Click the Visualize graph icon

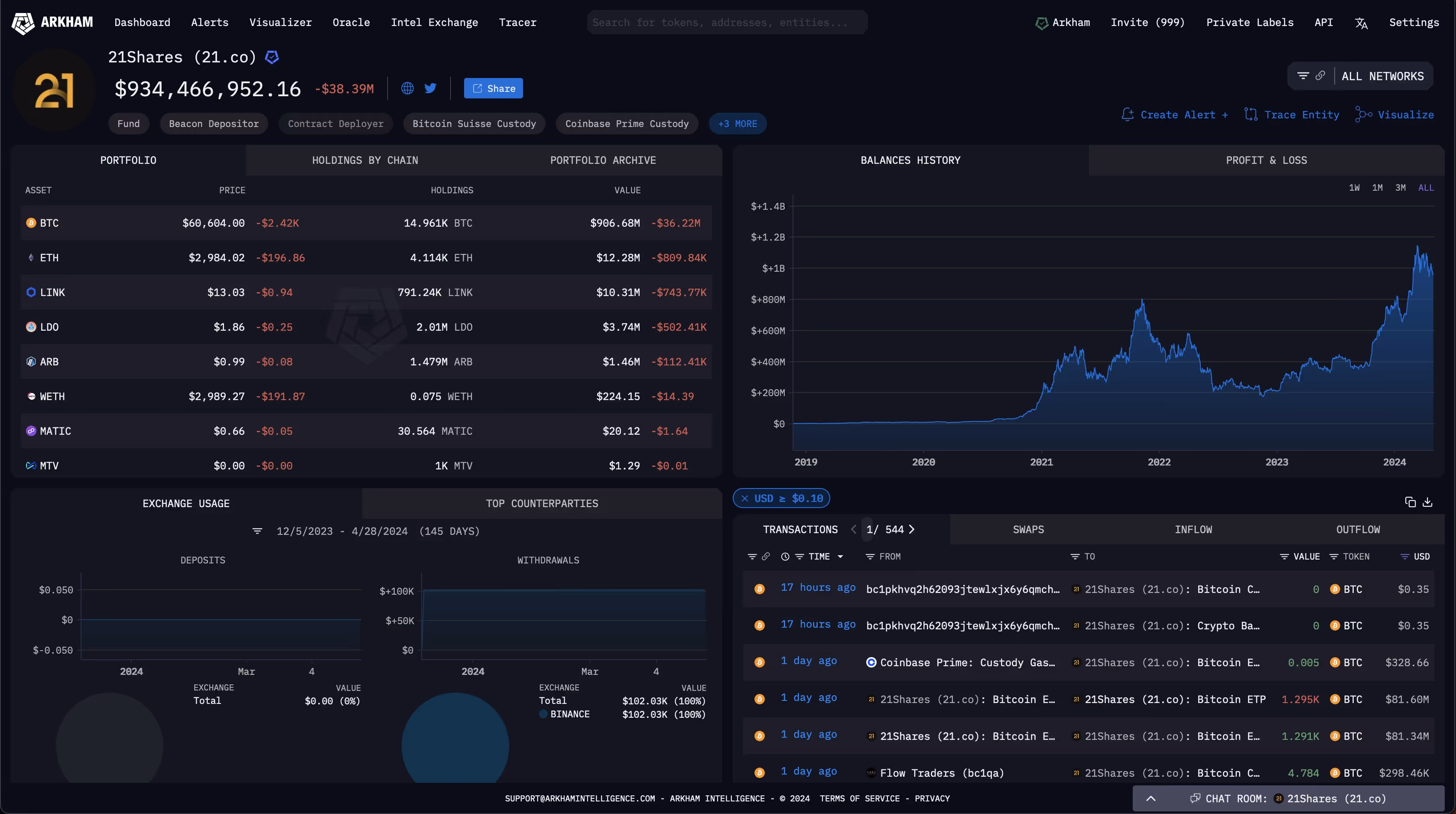[1363, 115]
